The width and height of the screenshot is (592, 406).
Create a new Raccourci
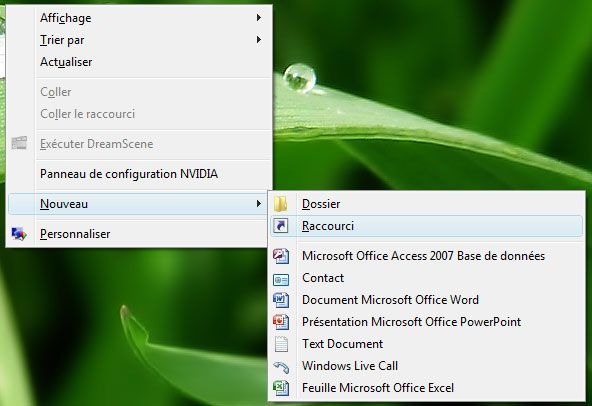(427, 226)
